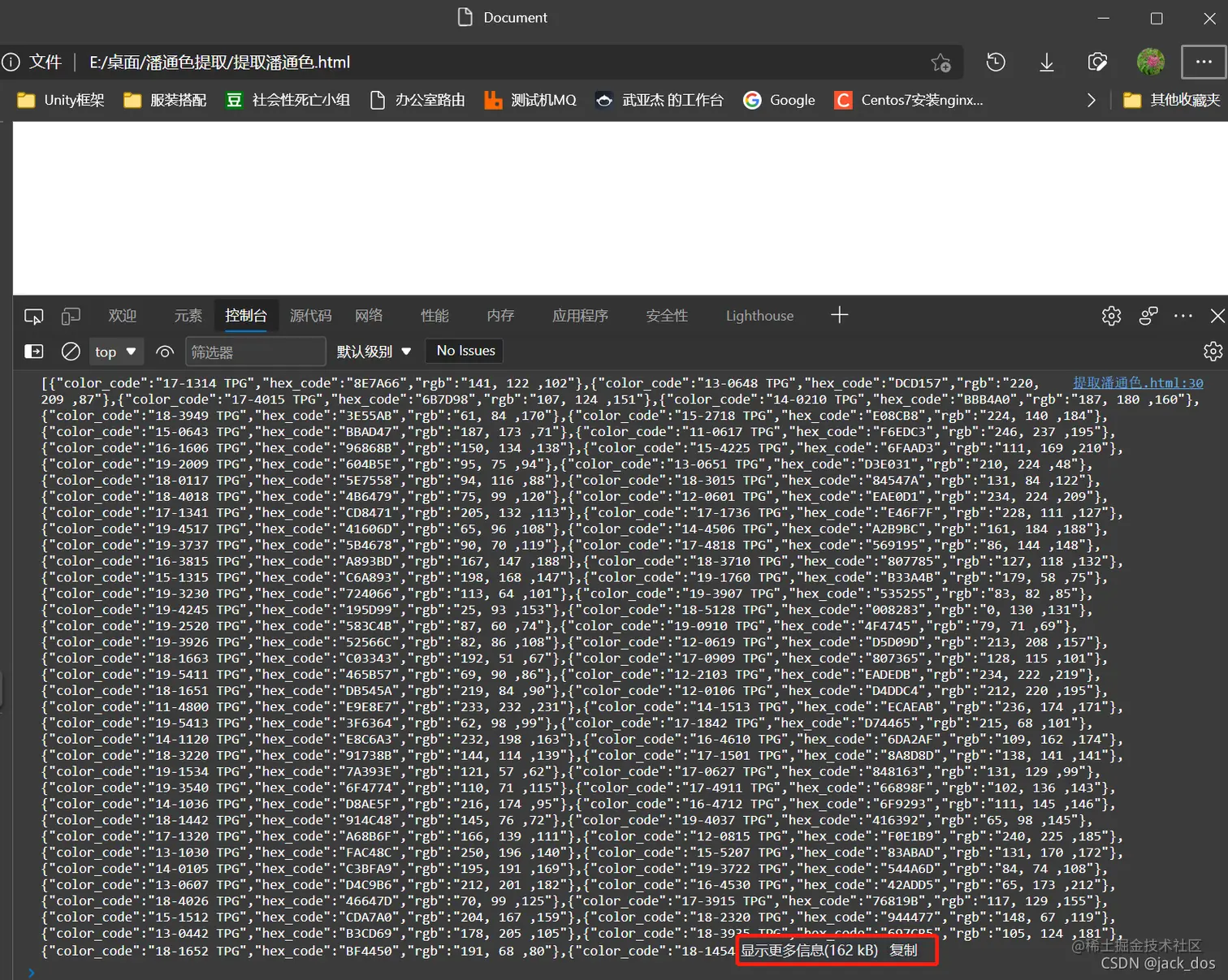Image resolution: width=1228 pixels, height=980 pixels.
Task: Open the top context dropdown
Action: pos(115,352)
